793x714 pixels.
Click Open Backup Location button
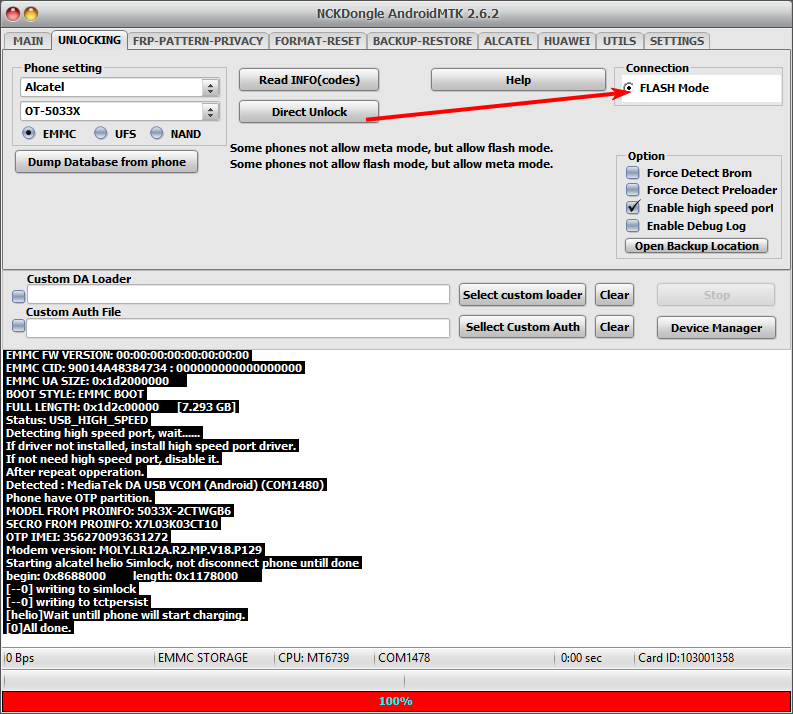tap(696, 246)
